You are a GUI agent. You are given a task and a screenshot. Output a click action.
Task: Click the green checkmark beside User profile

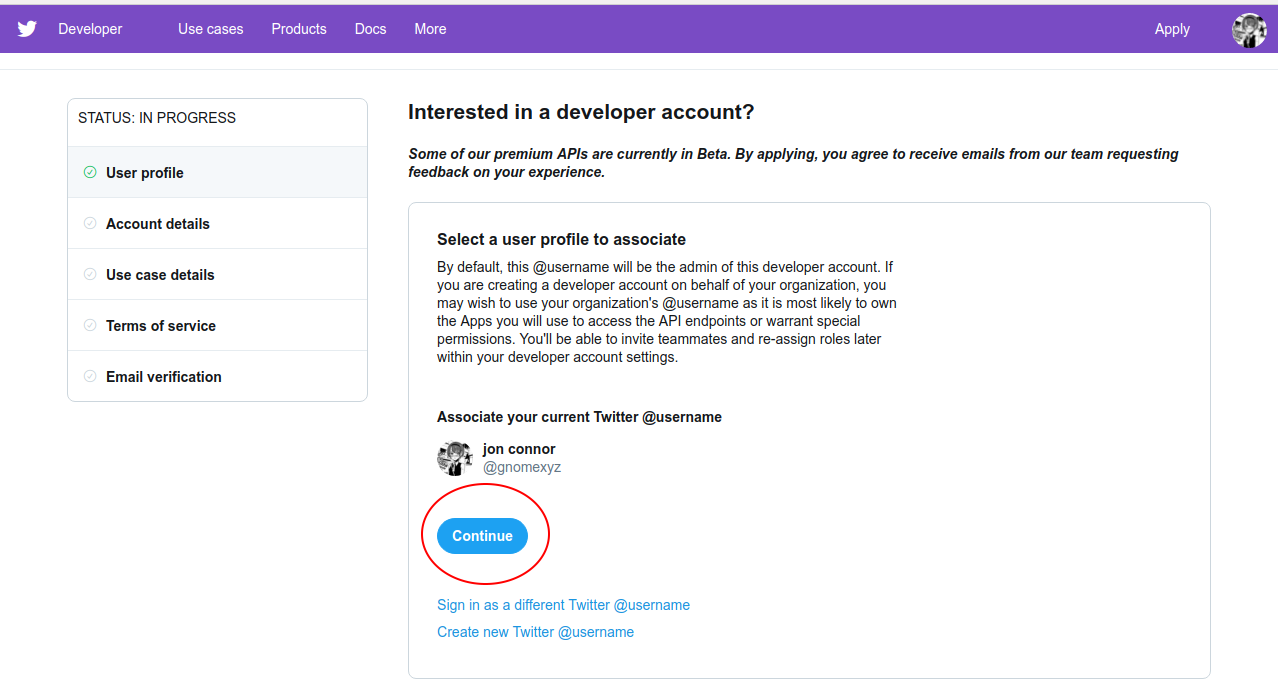tap(90, 172)
